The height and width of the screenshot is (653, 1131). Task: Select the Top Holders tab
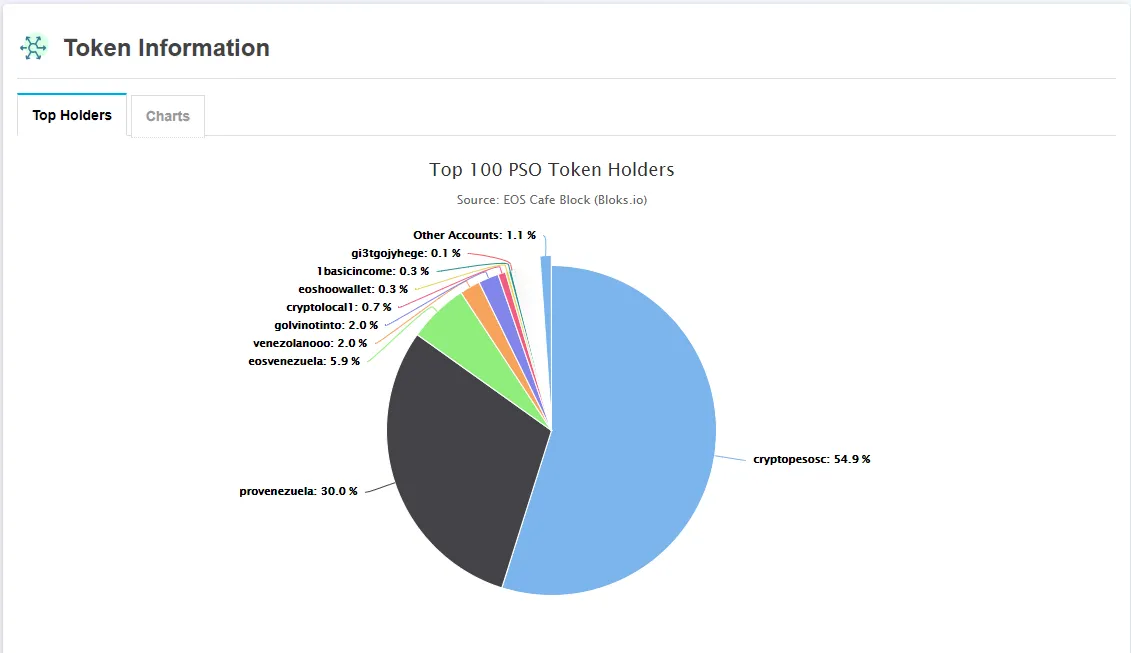pyautogui.click(x=72, y=115)
